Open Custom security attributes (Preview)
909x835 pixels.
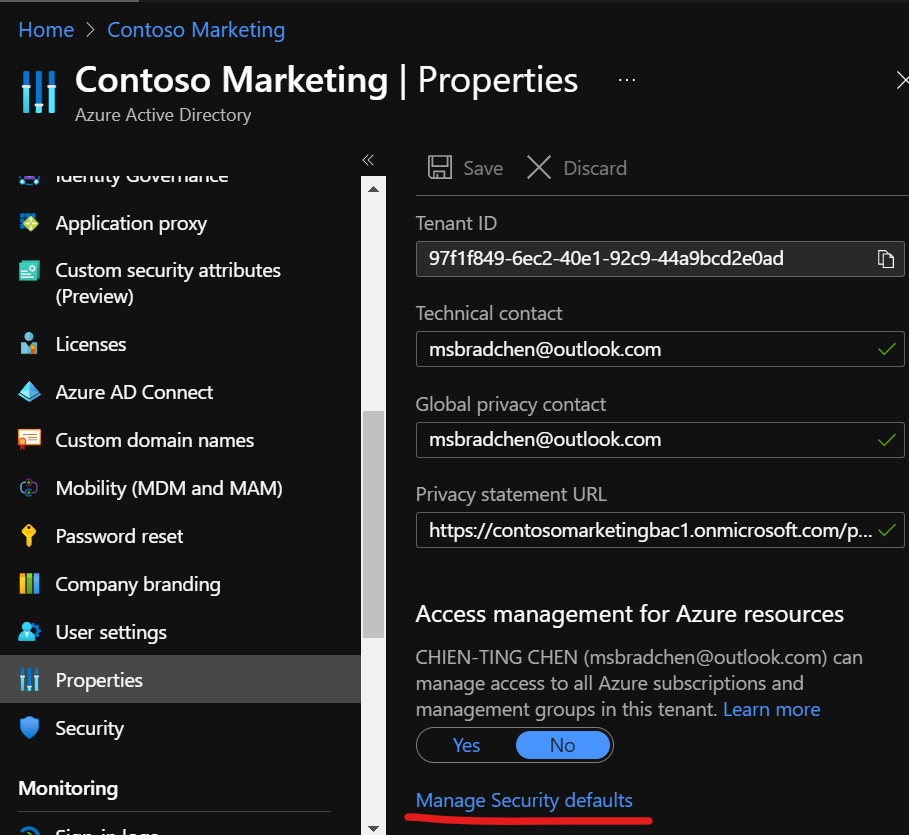click(168, 284)
